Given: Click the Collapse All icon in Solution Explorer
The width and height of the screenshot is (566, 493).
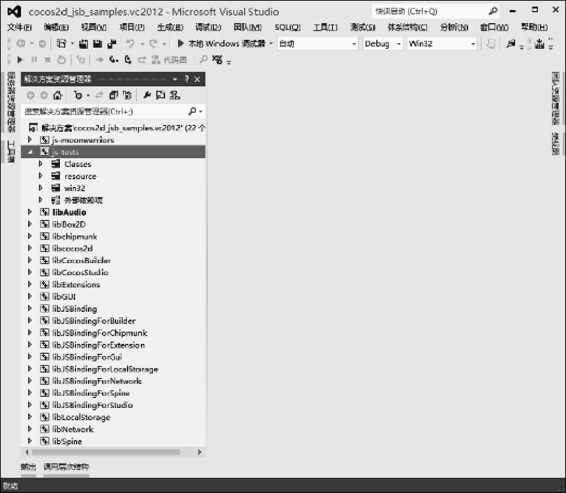Looking at the screenshot, I should point(114,95).
